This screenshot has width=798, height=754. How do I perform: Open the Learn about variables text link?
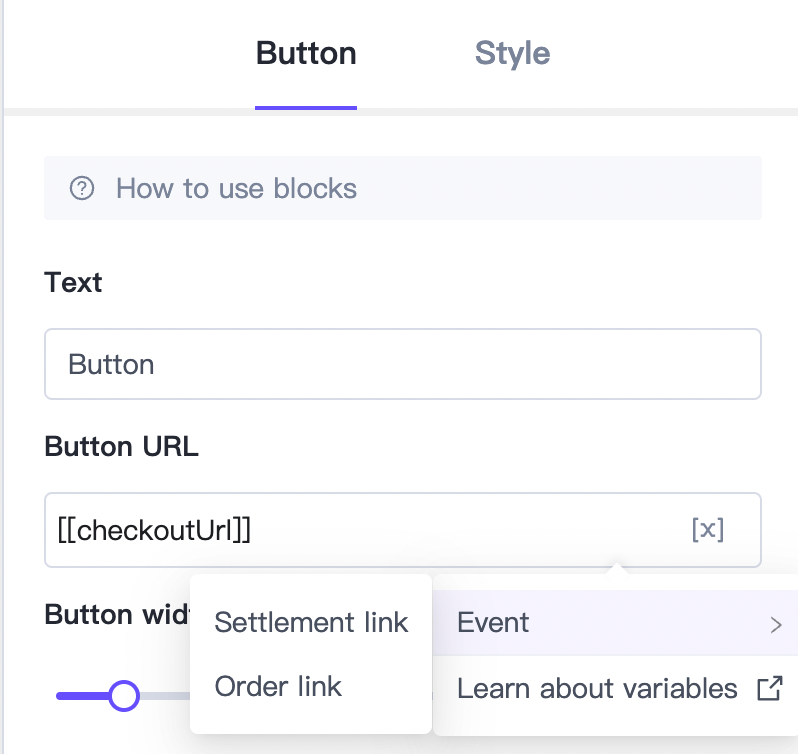point(597,688)
